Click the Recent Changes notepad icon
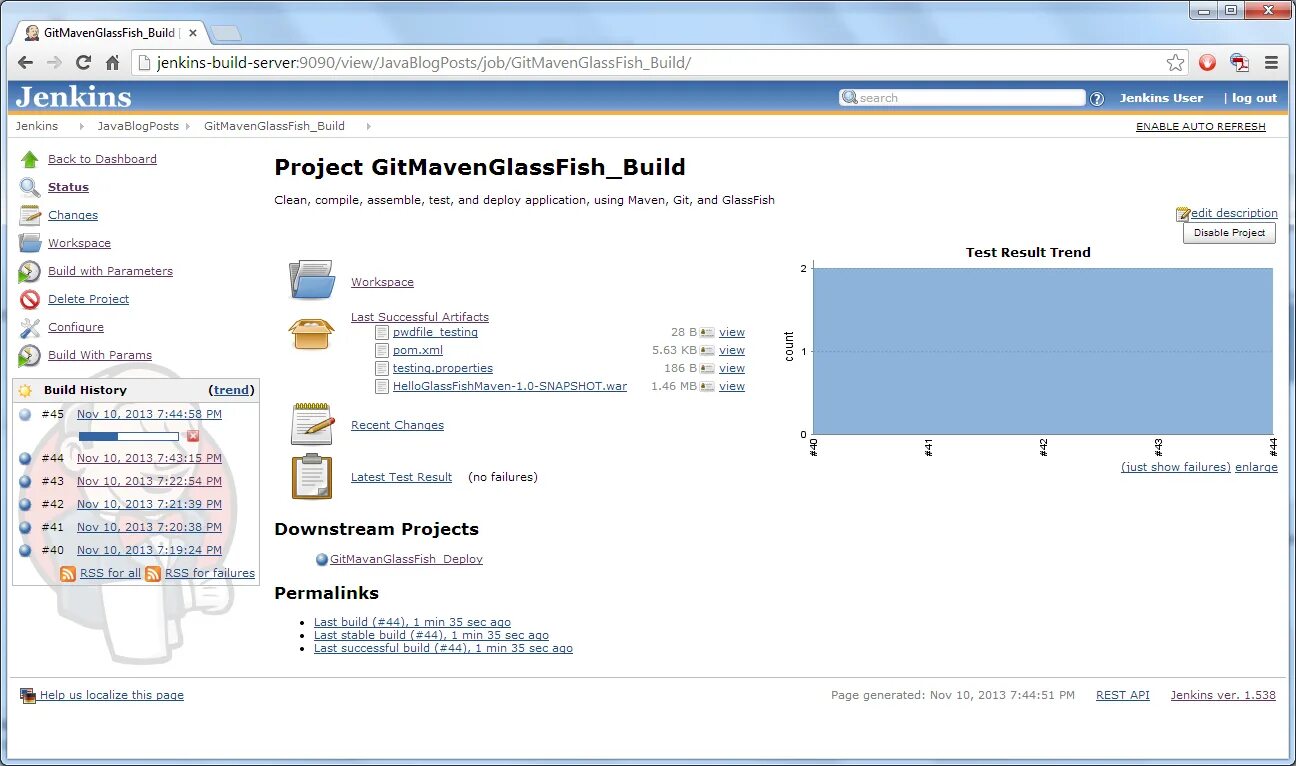The width and height of the screenshot is (1296, 766). pos(312,424)
